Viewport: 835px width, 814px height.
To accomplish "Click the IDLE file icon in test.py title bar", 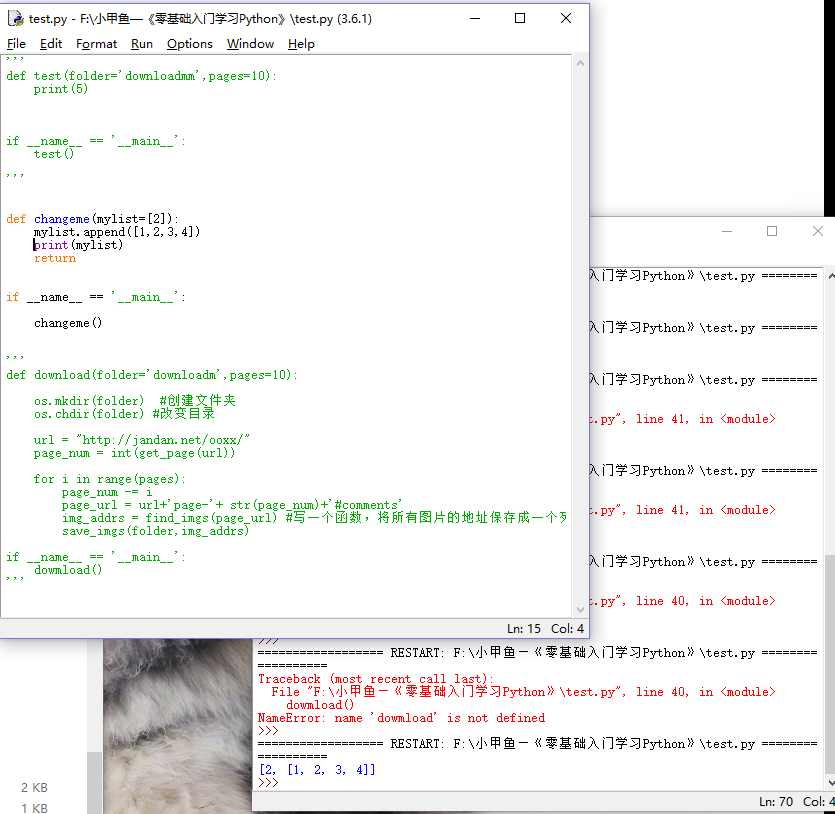I will [15, 18].
